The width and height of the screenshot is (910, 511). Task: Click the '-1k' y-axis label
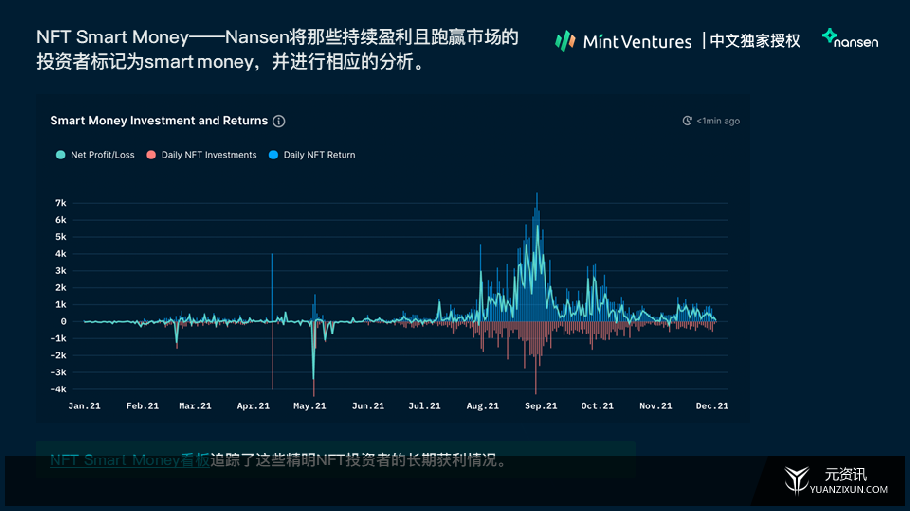(59, 338)
